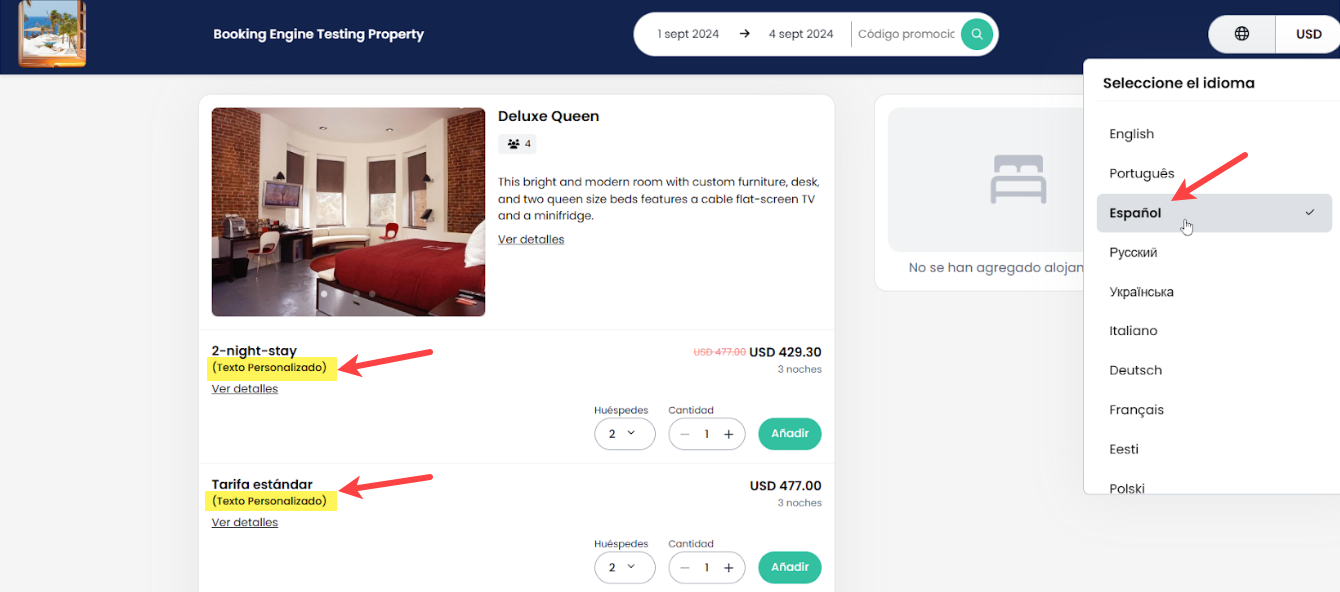This screenshot has height=592, width=1340.
Task: Add the Tarifa estándar rate with Añadir
Action: pos(789,568)
